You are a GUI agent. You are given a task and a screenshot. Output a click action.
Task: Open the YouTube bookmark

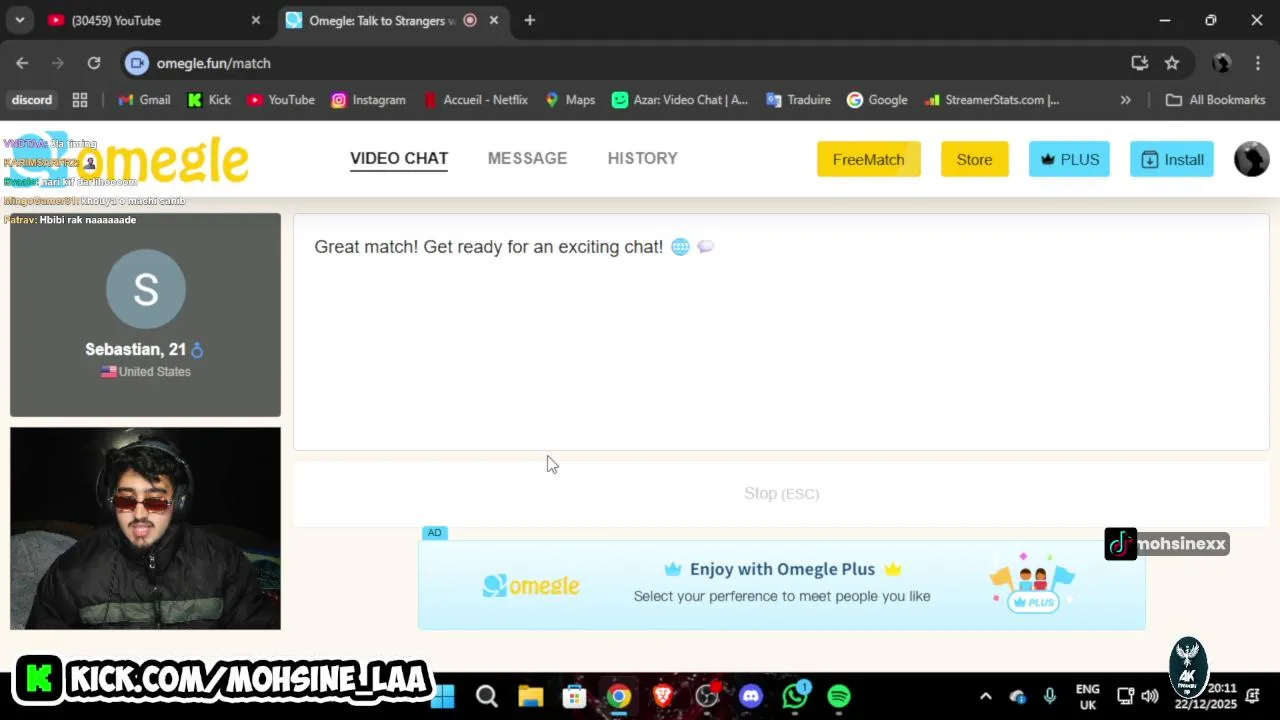pos(281,100)
